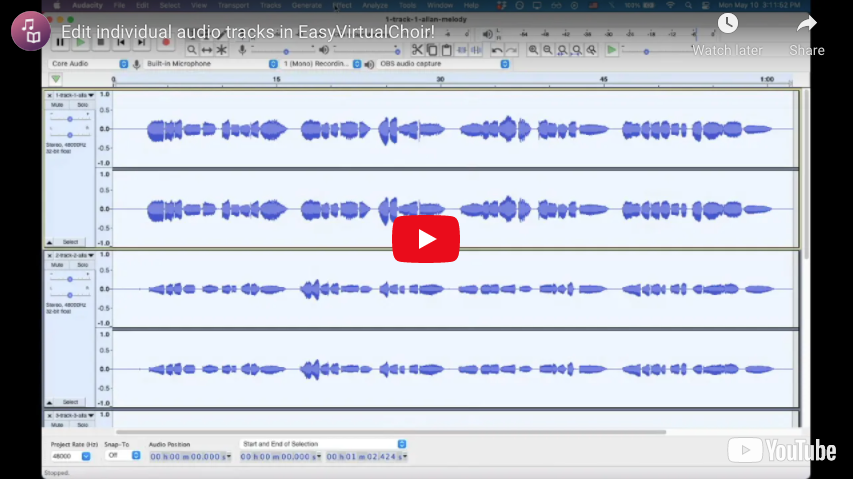Click the Cut scissors icon
This screenshot has height=479, width=853.
pos(417,50)
